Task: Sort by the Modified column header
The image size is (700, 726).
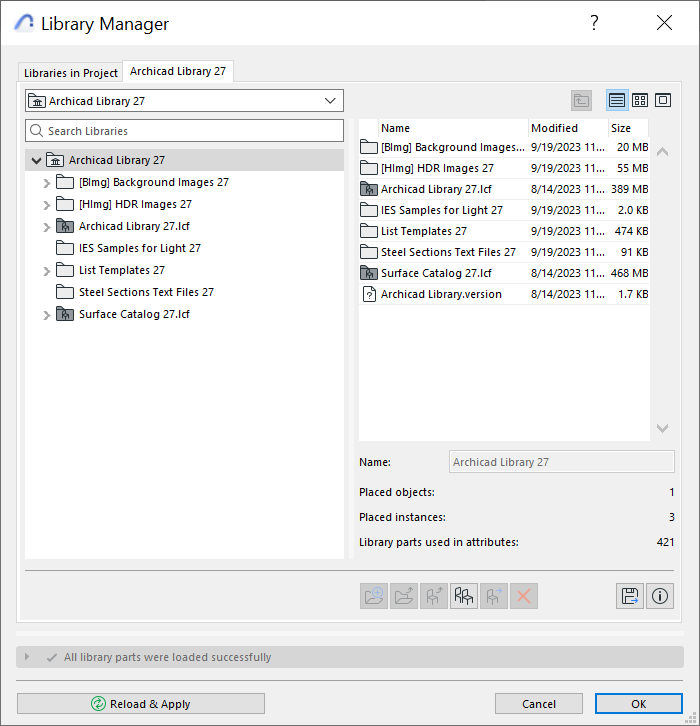Action: point(568,128)
